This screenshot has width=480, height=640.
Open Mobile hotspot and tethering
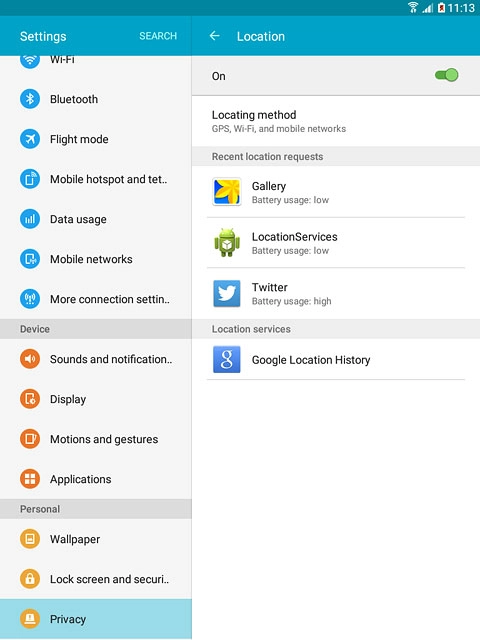96,179
